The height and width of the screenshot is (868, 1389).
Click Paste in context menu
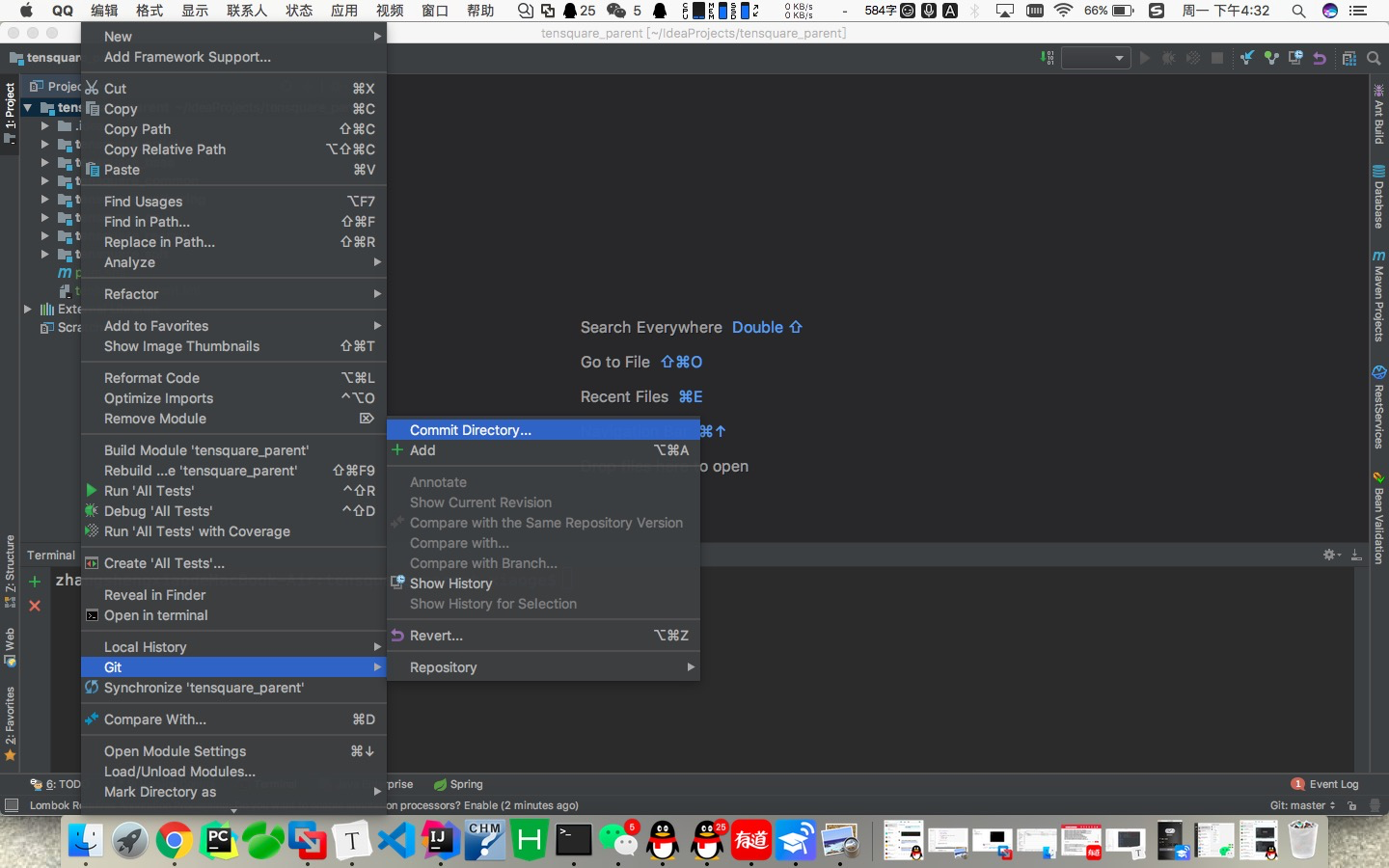pyautogui.click(x=234, y=170)
